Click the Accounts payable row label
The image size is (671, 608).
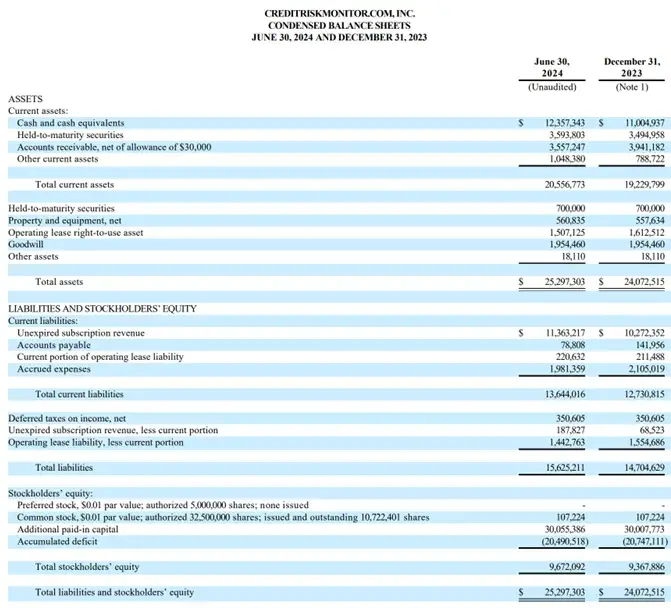coord(50,345)
